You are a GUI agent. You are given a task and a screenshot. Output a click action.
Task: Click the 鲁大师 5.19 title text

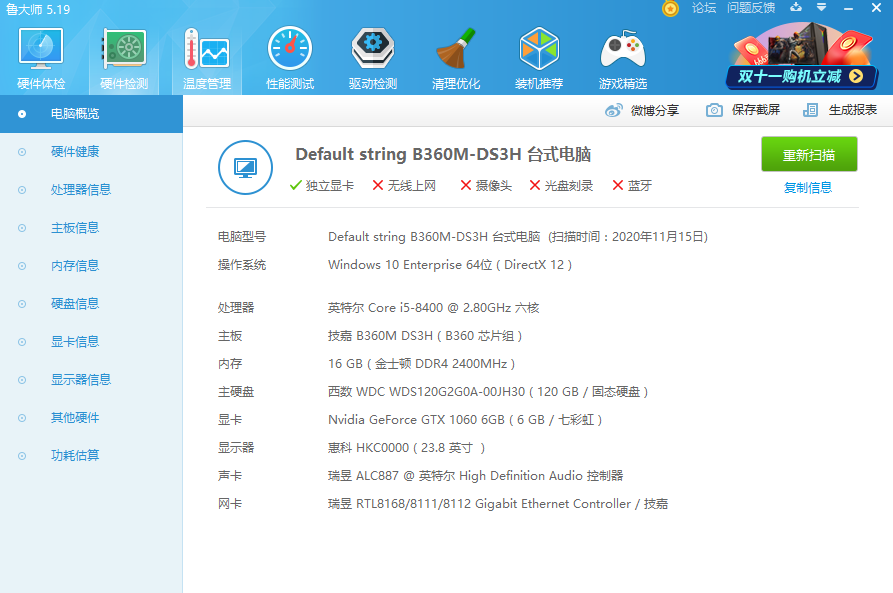[38, 10]
